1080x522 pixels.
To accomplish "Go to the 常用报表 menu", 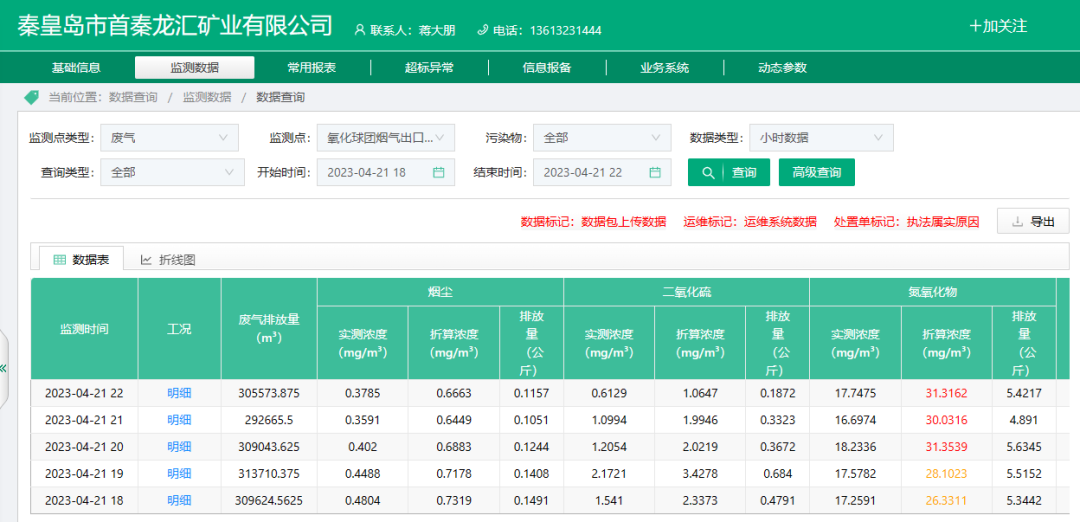I will tap(311, 68).
